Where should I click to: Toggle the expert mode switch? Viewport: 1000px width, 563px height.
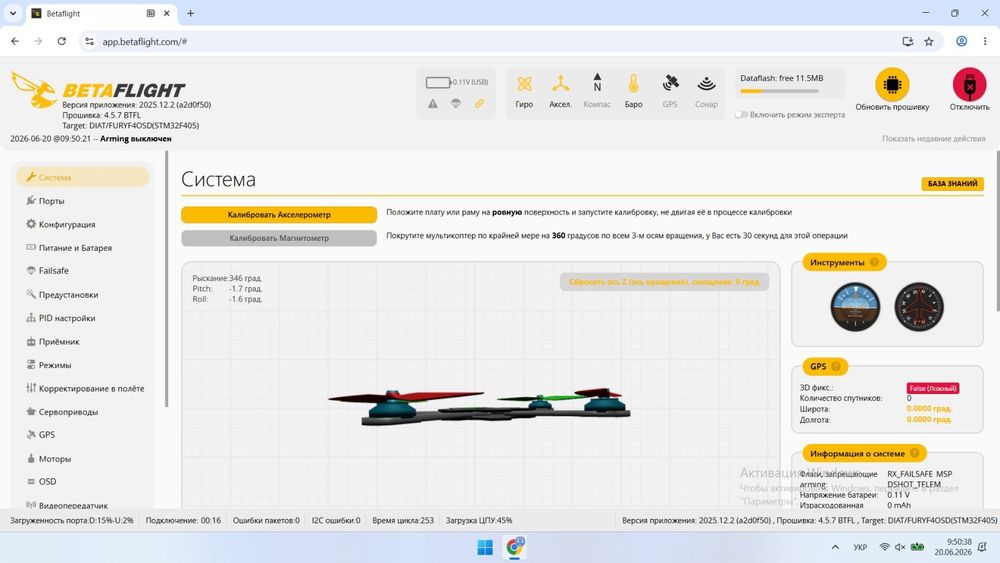click(740, 115)
